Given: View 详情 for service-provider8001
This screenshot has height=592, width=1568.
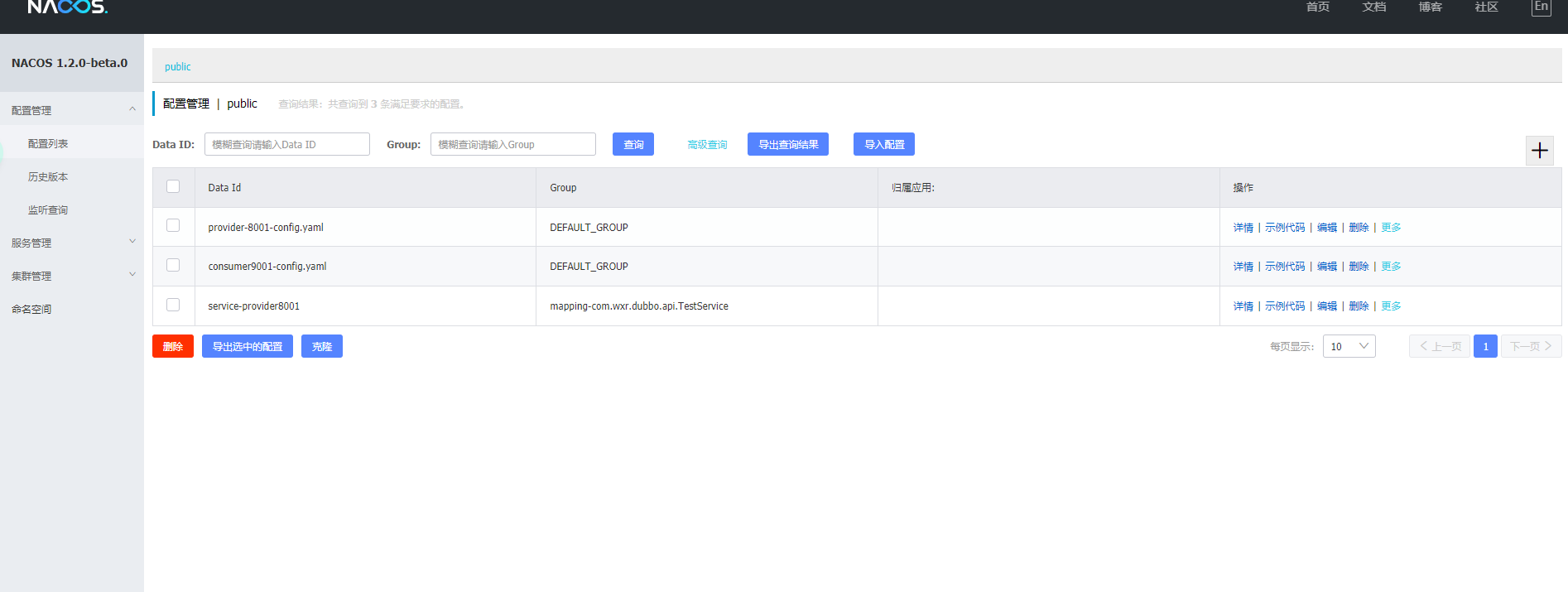Looking at the screenshot, I should (1243, 306).
